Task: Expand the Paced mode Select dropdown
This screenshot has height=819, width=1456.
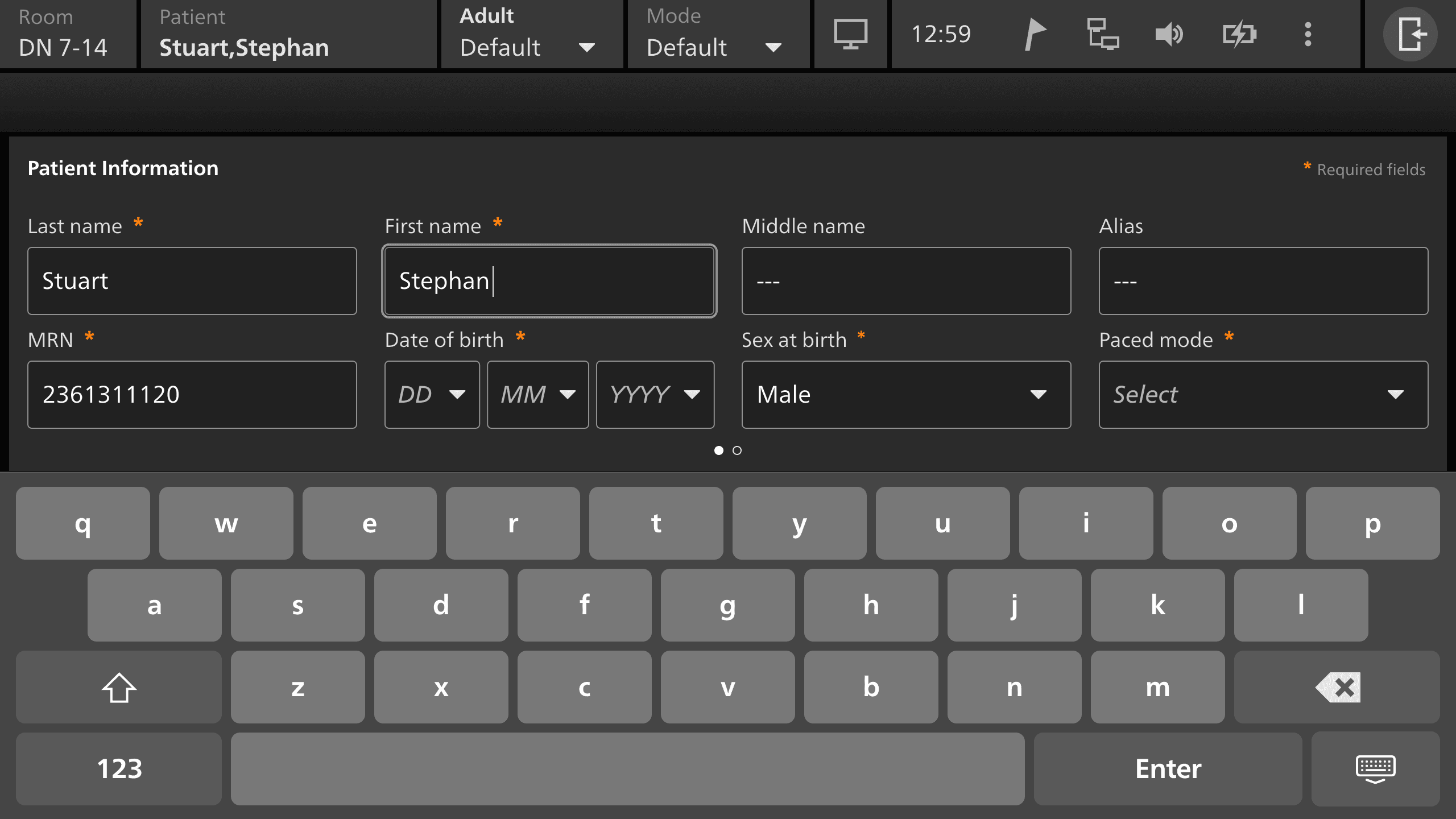Action: 1263,394
